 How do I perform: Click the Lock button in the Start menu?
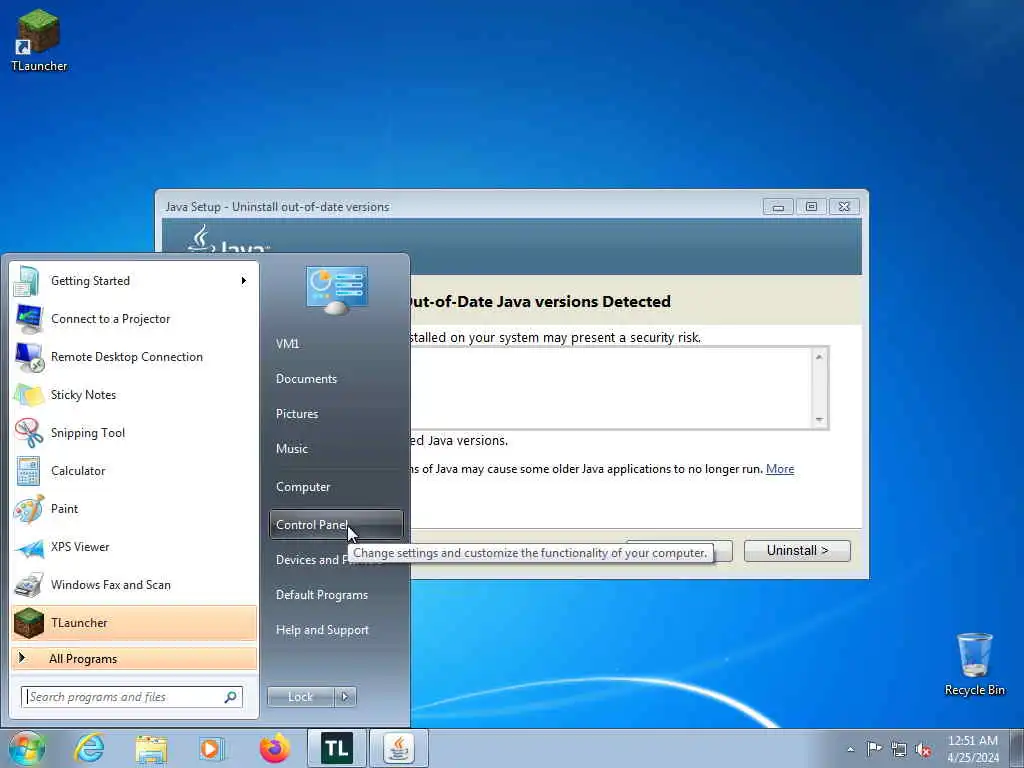(x=301, y=697)
